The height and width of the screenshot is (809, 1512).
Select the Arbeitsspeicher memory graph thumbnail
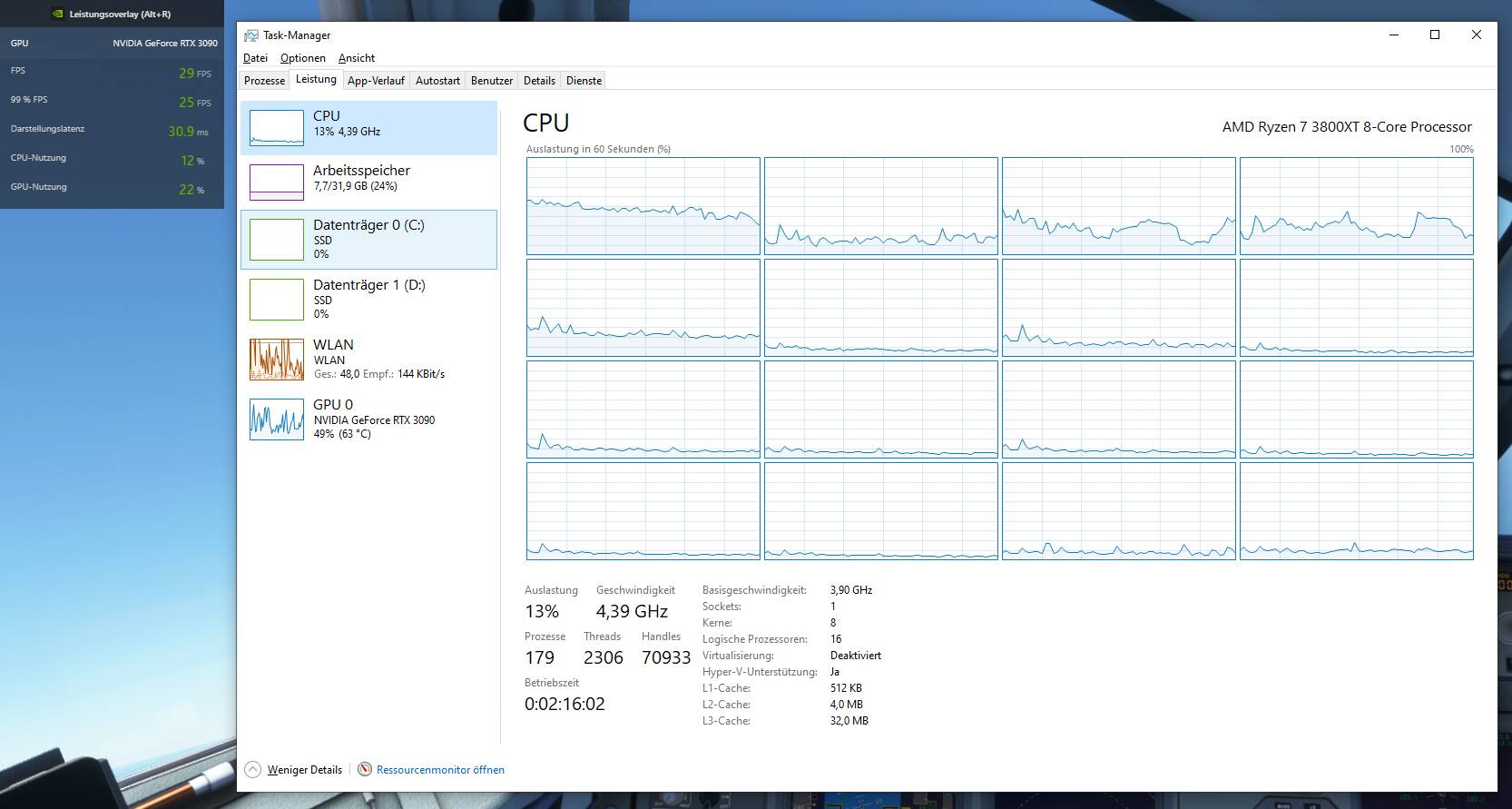point(277,183)
